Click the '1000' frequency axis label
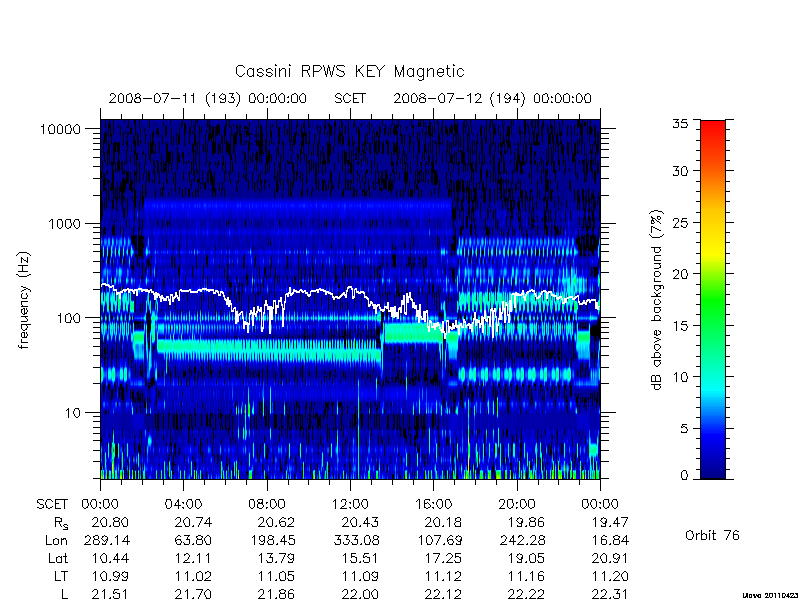 point(64,224)
